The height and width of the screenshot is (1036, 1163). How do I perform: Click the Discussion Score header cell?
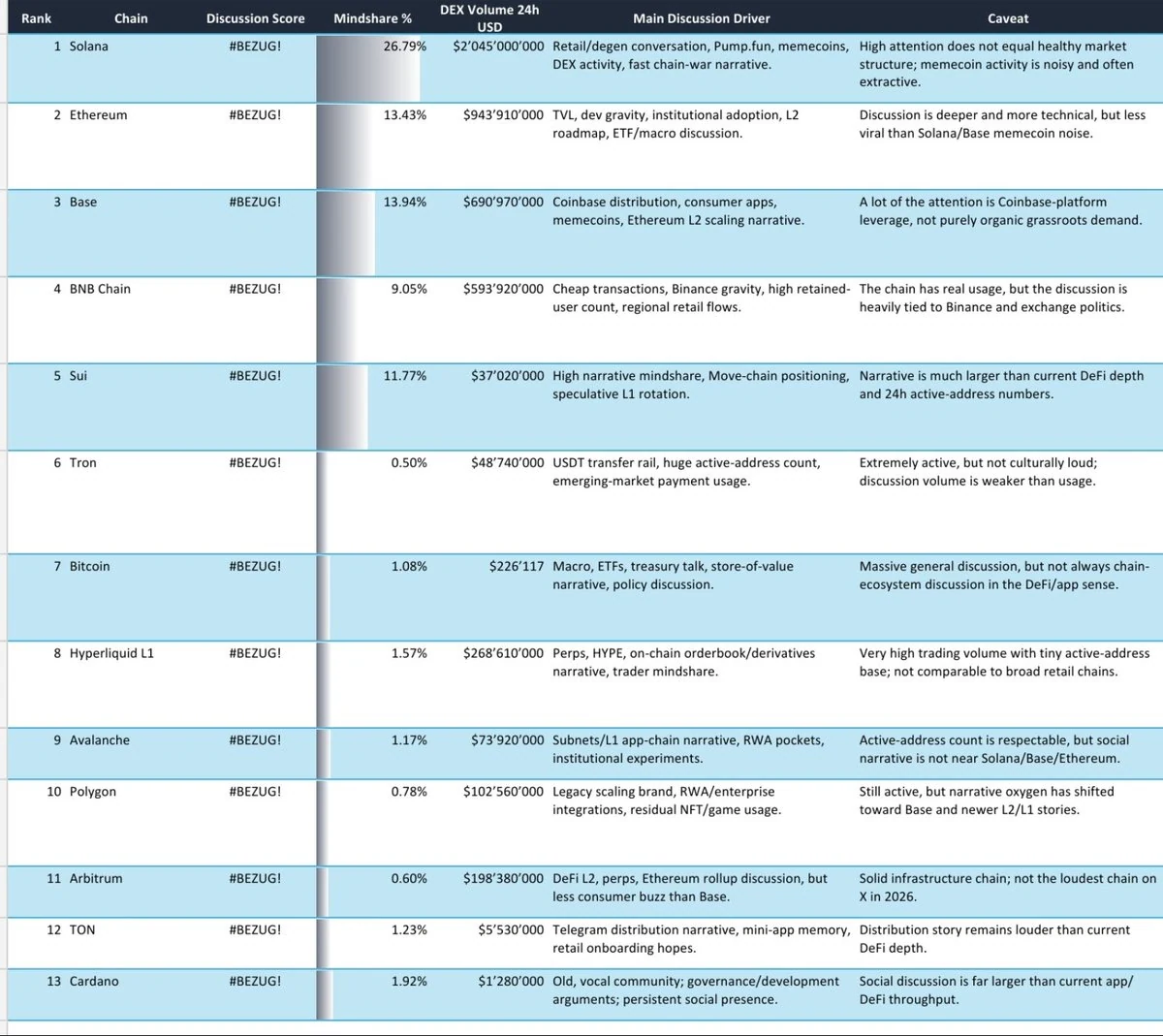tap(255, 18)
